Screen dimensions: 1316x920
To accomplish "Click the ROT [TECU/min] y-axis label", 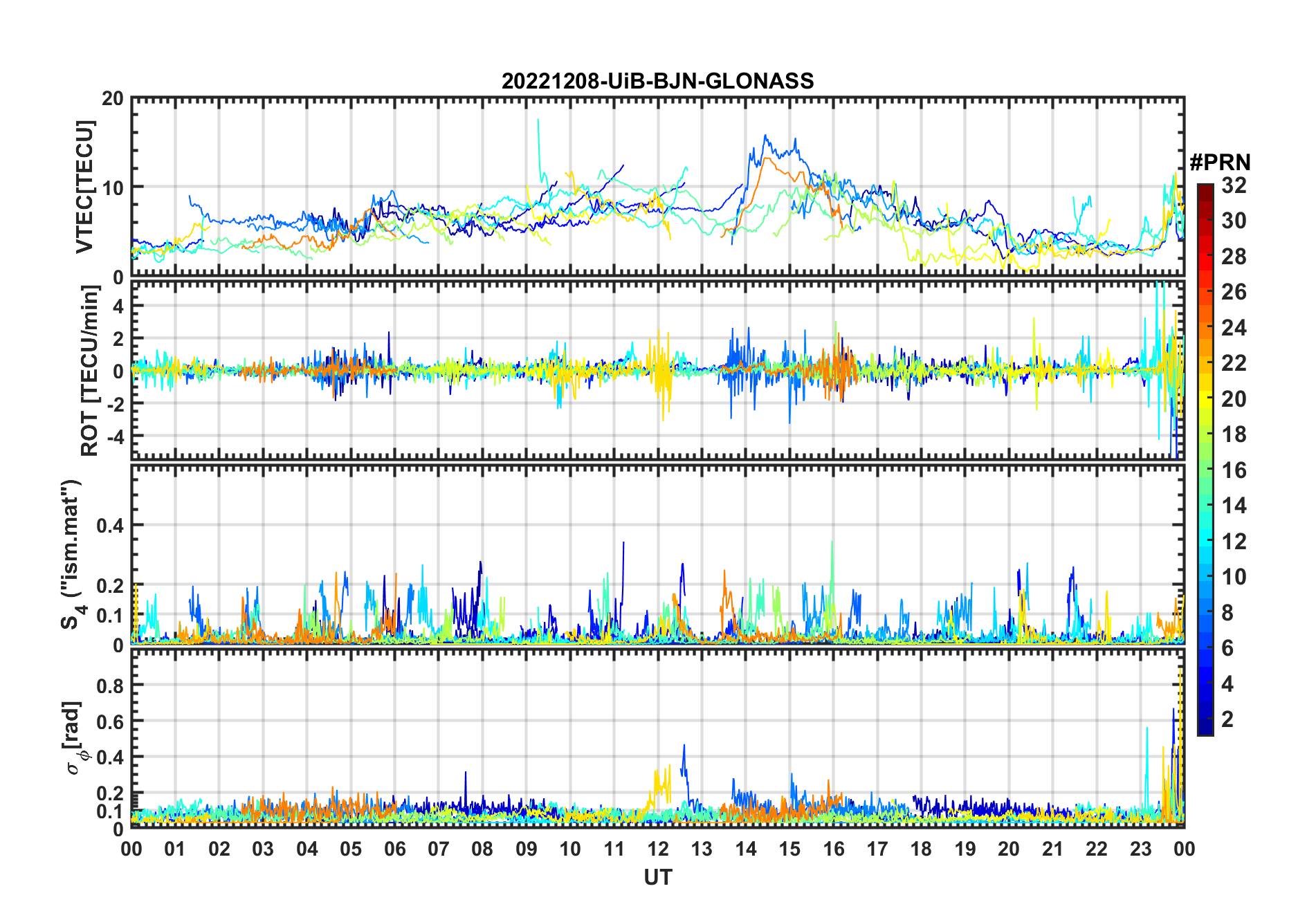I will coord(90,371).
